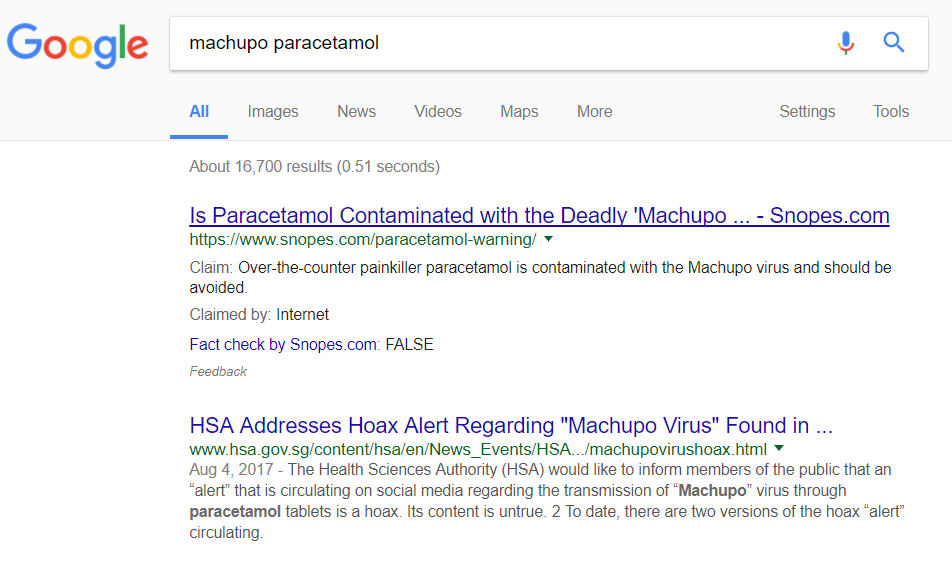Open the Maps tab

(519, 112)
